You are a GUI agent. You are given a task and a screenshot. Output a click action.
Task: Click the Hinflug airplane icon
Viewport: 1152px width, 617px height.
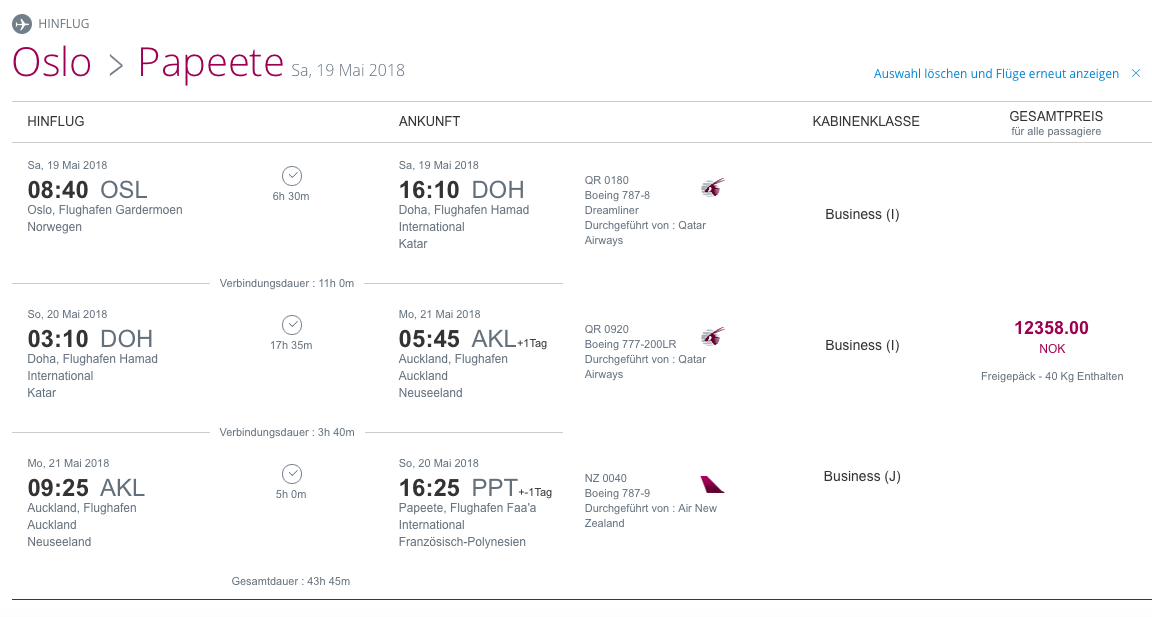22,23
